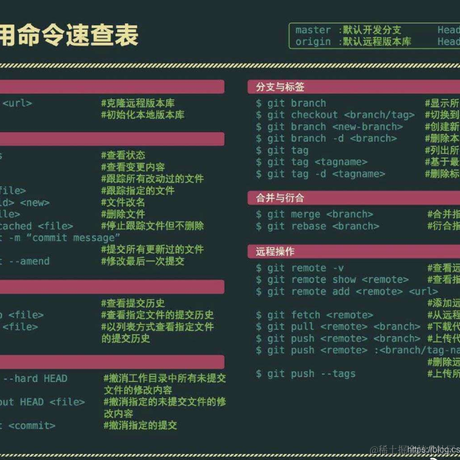The height and width of the screenshot is (460, 460).
Task: Select the quoted 'commit message' text
Action: tap(73, 238)
